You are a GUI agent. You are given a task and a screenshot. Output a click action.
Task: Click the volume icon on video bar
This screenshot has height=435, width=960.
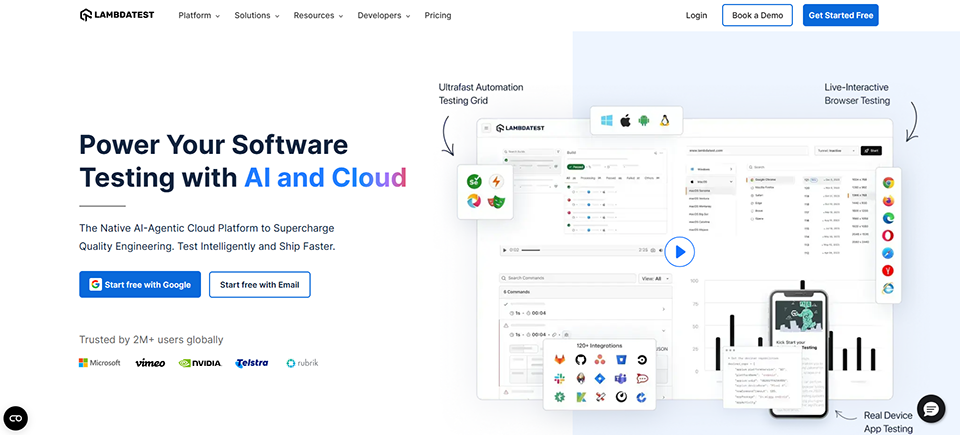click(x=661, y=250)
